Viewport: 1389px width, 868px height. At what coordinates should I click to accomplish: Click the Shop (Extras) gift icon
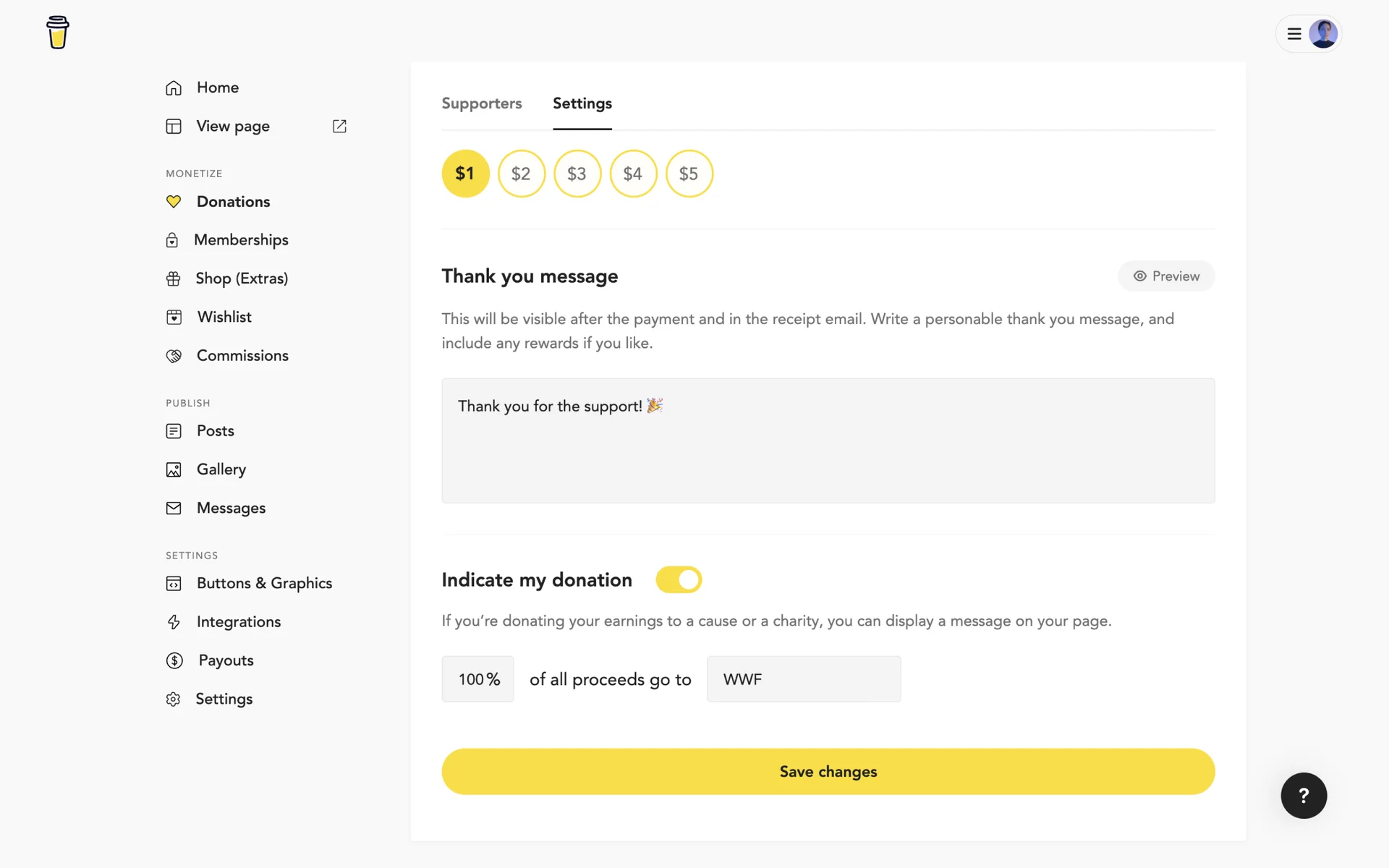tap(174, 278)
